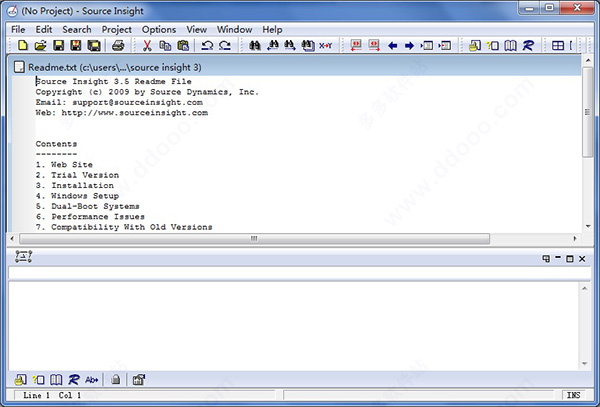Image resolution: width=600 pixels, height=407 pixels.
Task: Open Search with the plain binoculars icon
Action: [254, 46]
